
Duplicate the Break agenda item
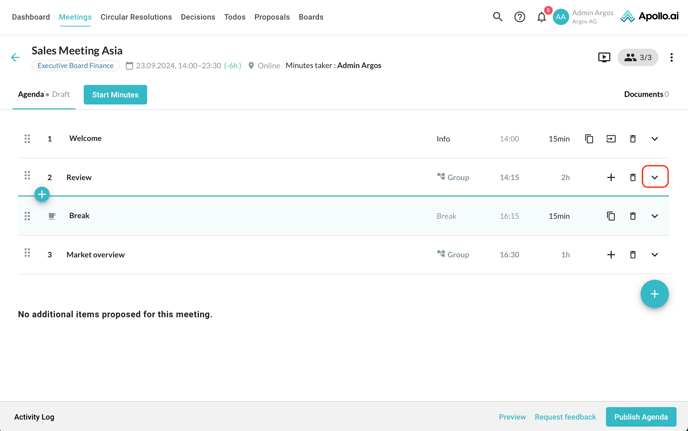(611, 216)
